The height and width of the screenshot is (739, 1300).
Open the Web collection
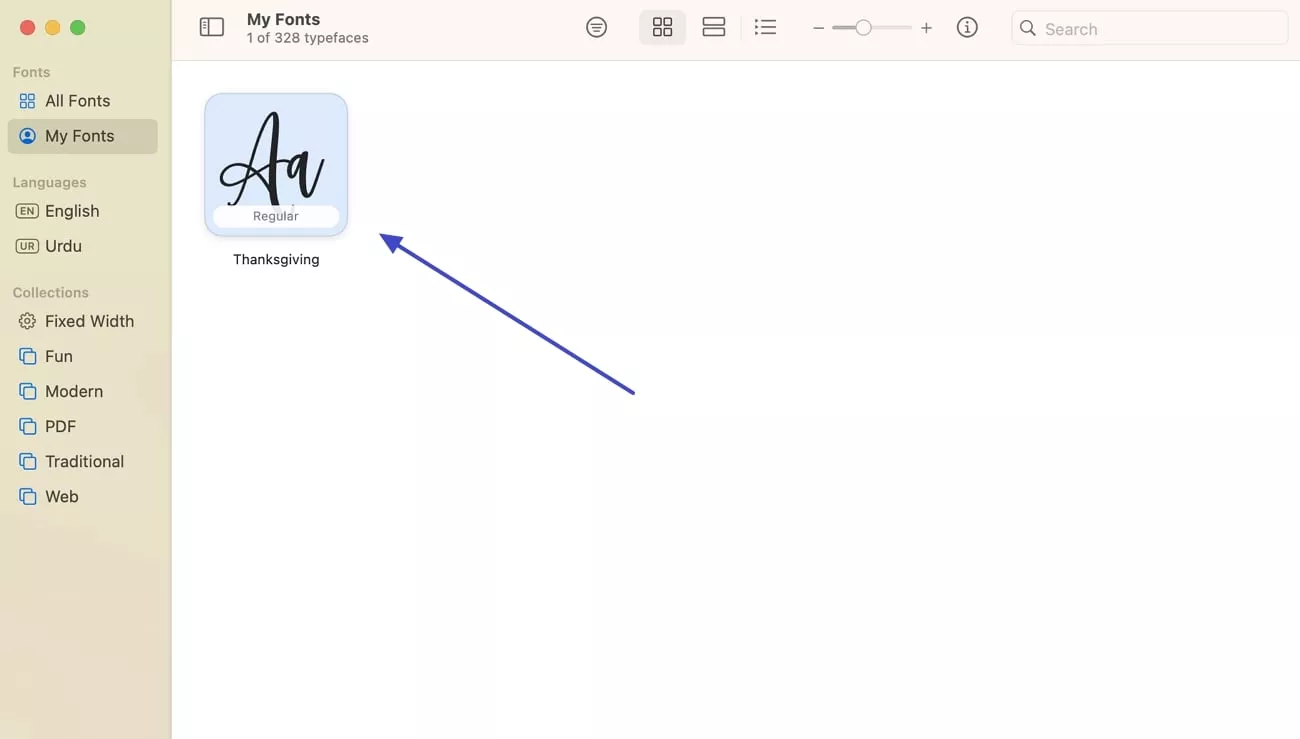pos(62,496)
